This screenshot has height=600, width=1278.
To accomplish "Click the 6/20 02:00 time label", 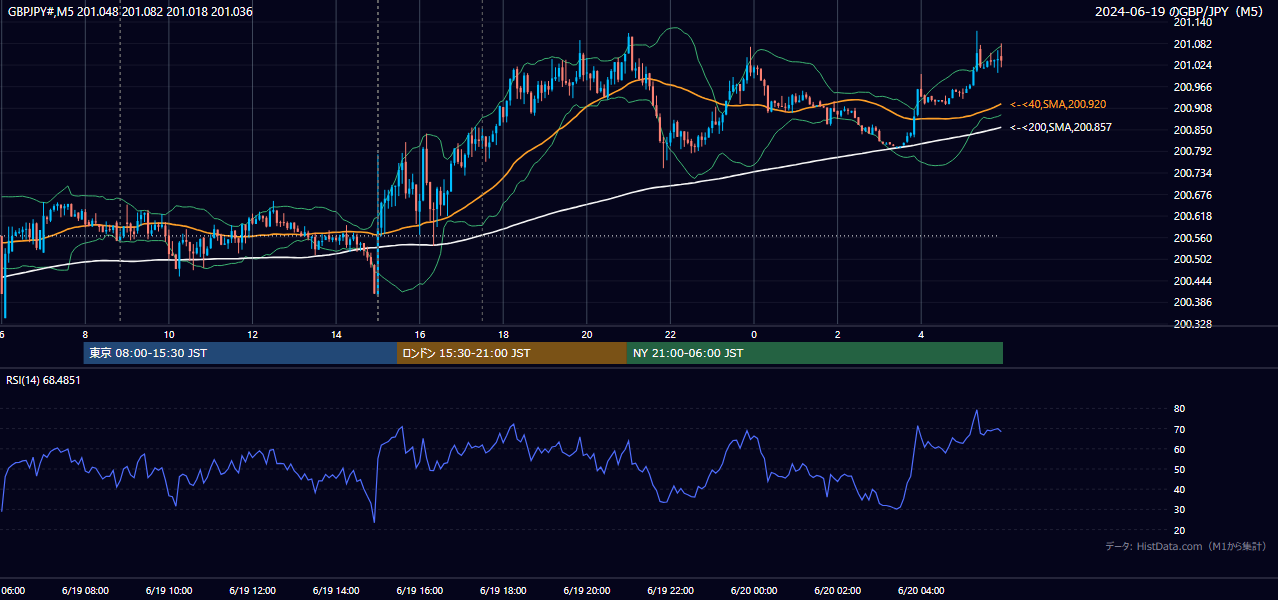I will pyautogui.click(x=837, y=590).
